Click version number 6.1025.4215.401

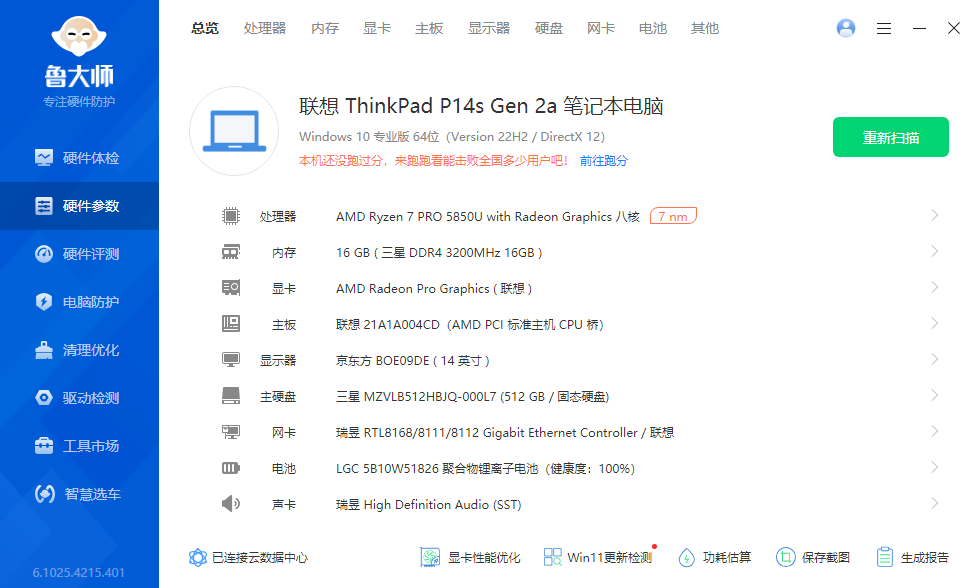pos(79,572)
